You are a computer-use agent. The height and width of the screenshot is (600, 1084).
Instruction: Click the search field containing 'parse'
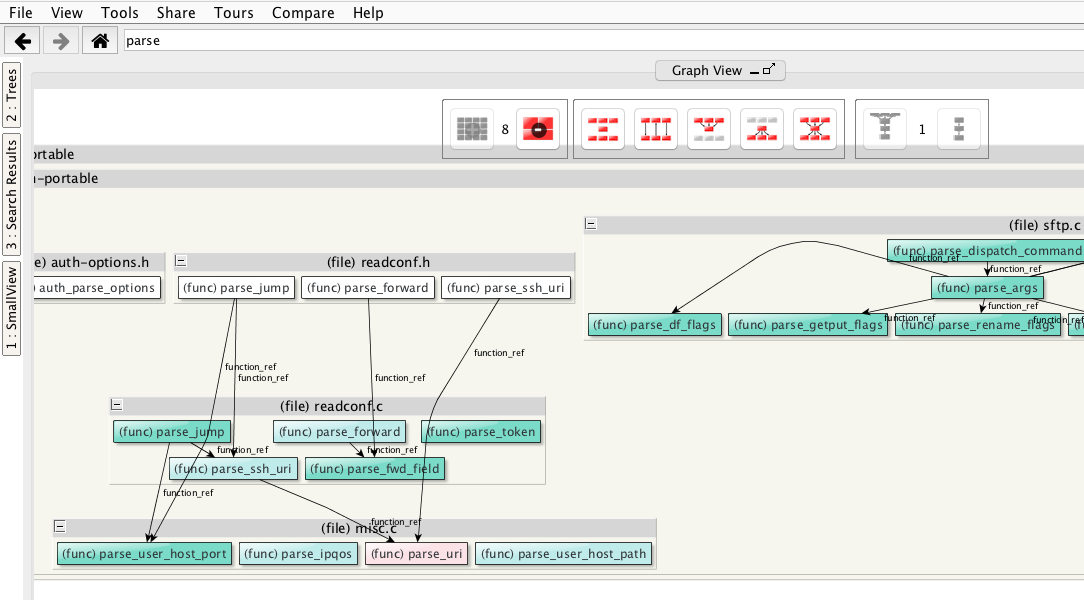(600, 41)
